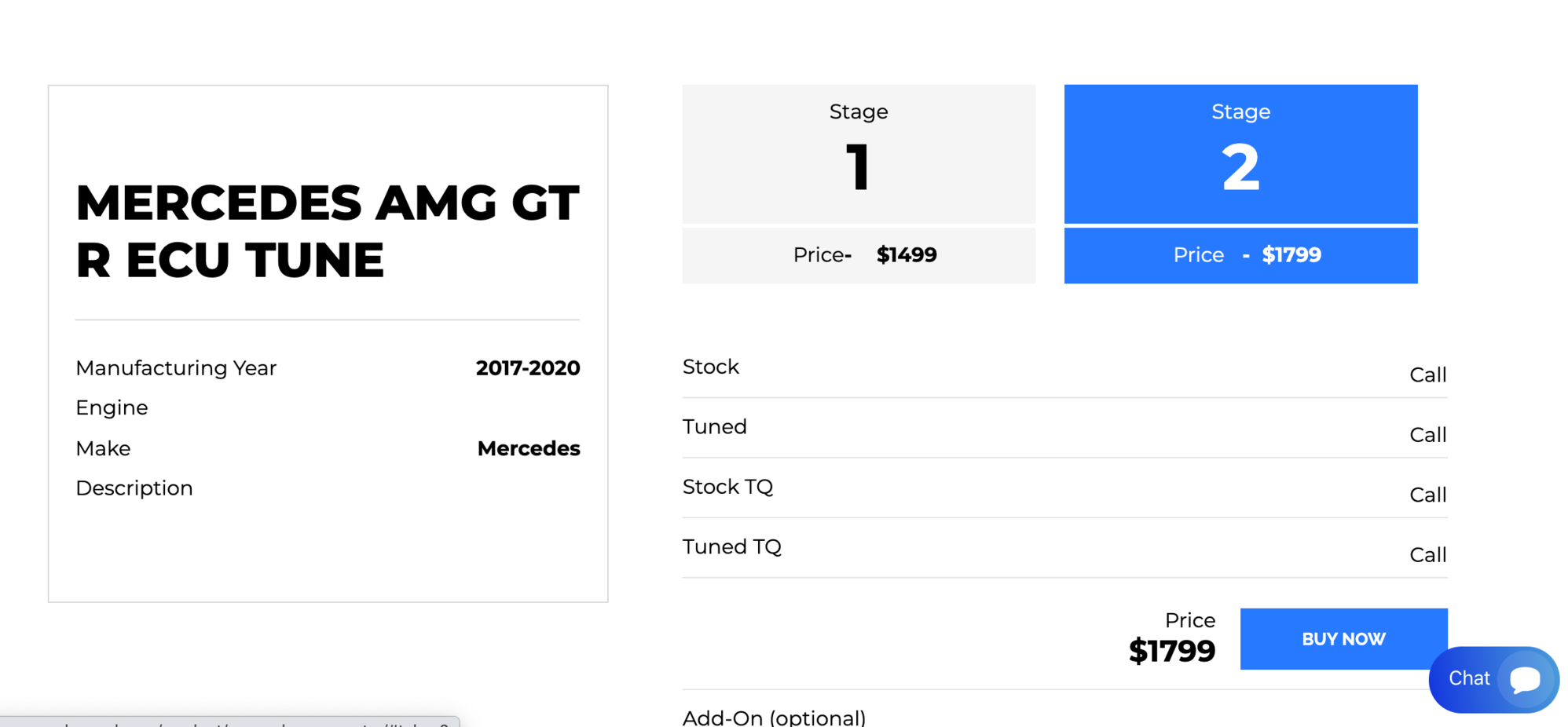Click the 2017-2020 manufacturing year value

point(527,368)
